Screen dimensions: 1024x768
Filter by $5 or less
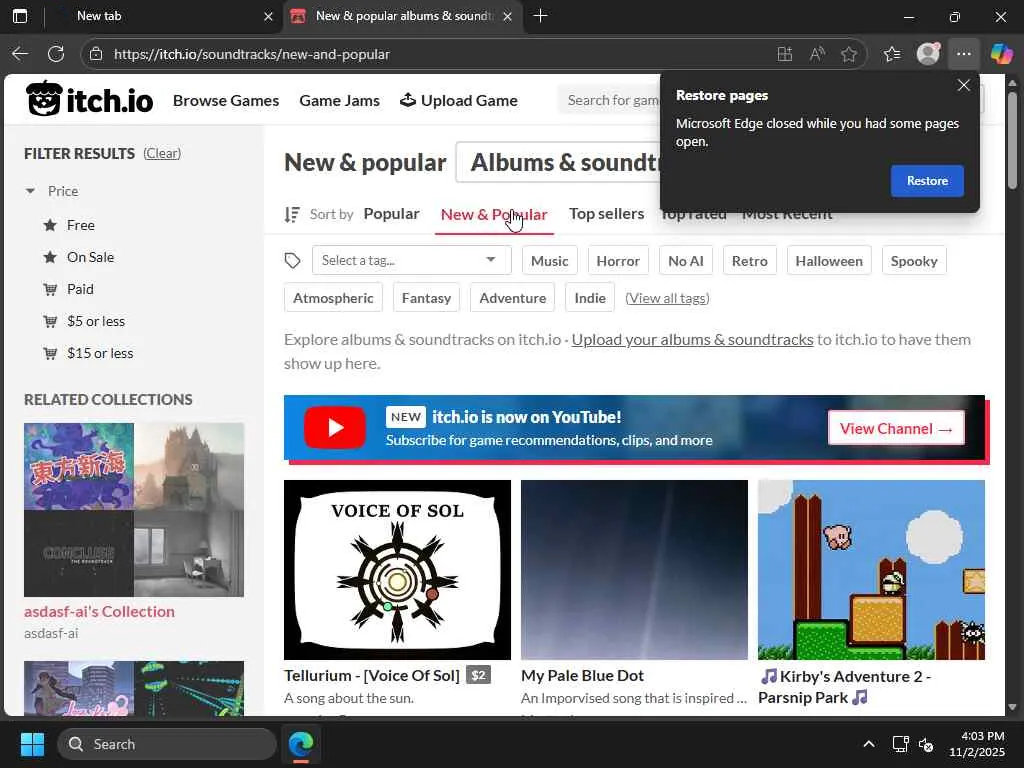pos(95,321)
